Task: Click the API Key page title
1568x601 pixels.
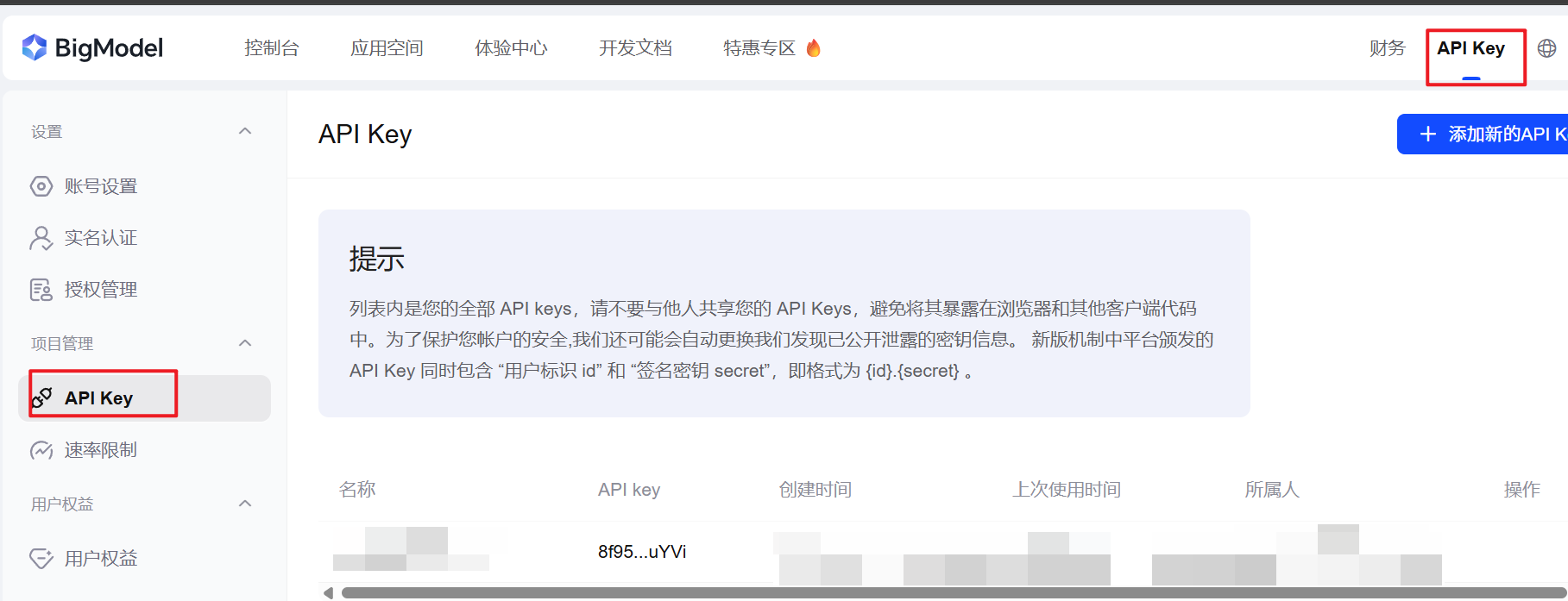Action: pyautogui.click(x=365, y=135)
